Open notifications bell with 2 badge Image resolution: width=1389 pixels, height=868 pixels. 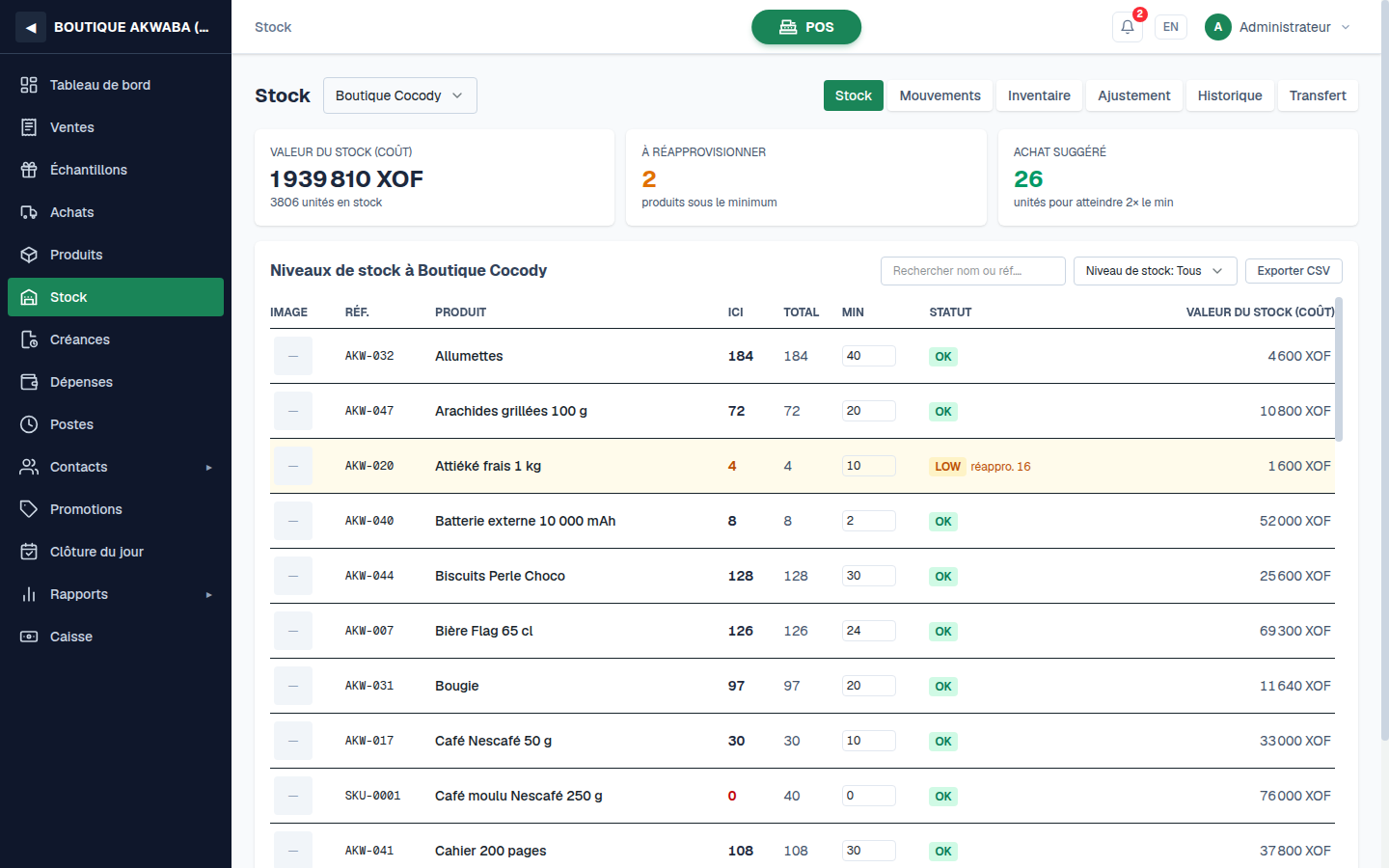coord(1128,27)
